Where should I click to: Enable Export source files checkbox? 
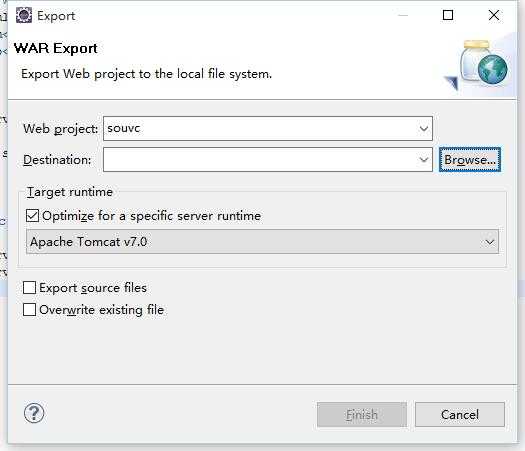(x=29, y=288)
